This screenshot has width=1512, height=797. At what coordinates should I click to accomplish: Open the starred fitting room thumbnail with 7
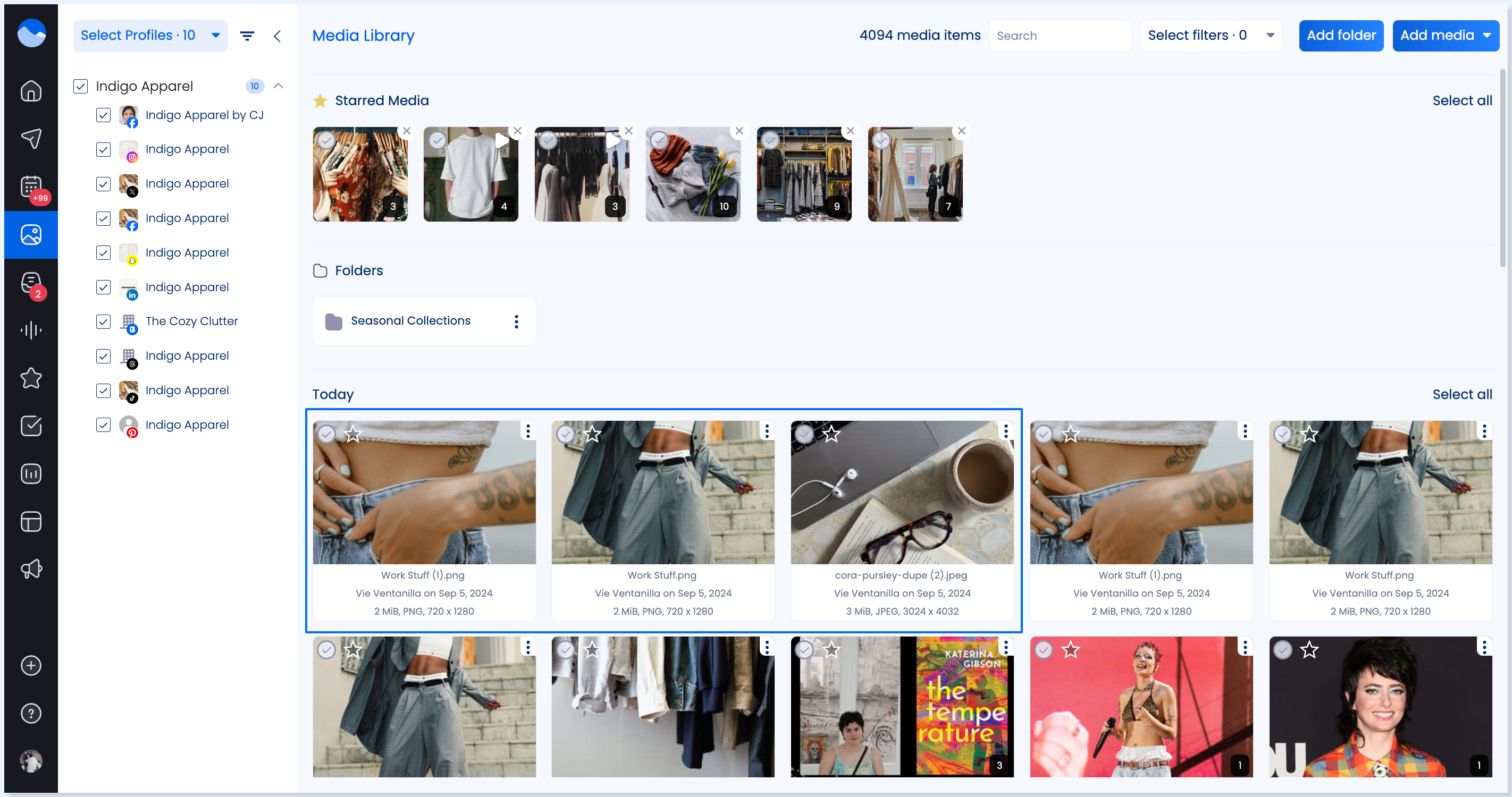point(915,174)
